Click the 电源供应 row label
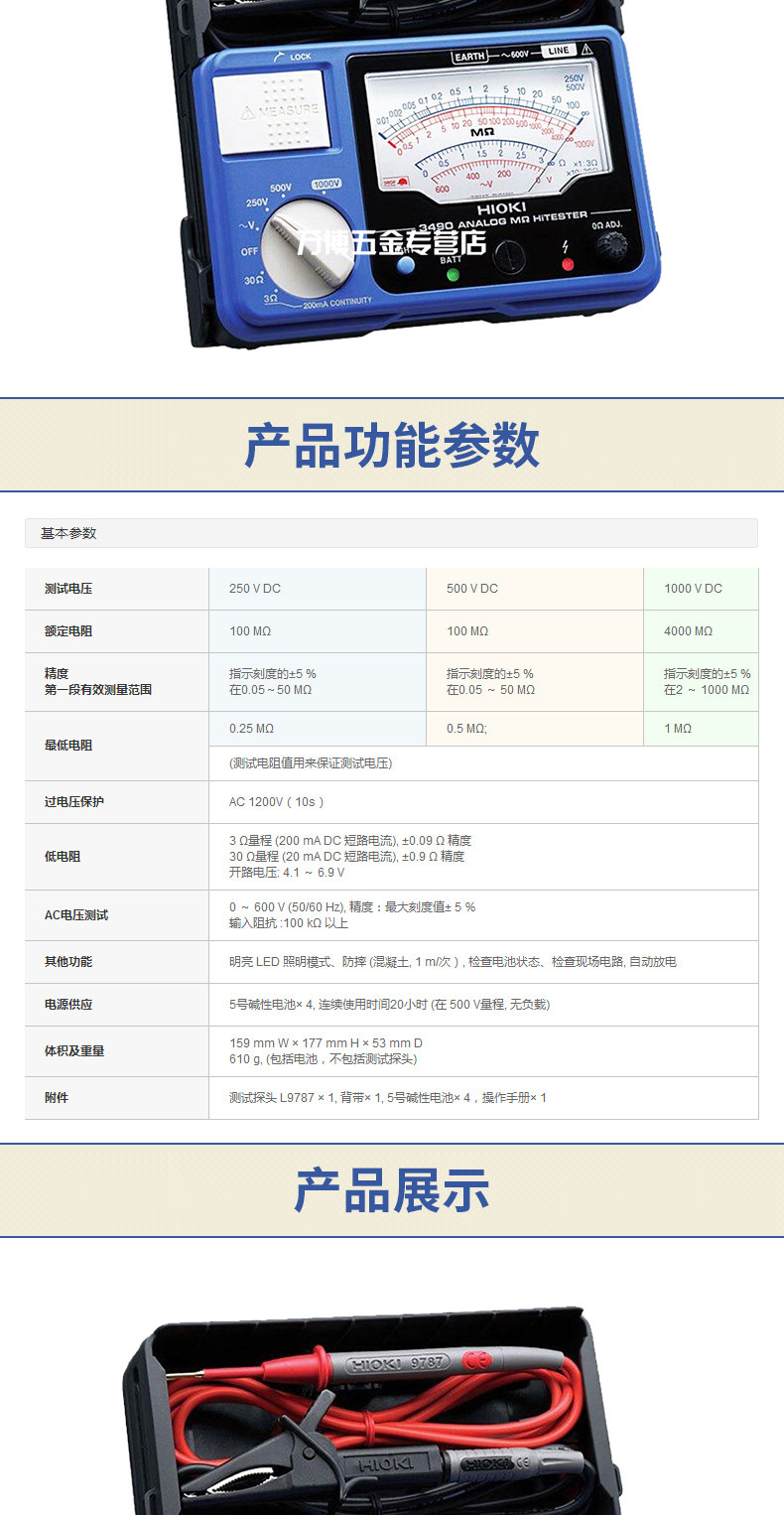This screenshot has width=784, height=1515. (x=68, y=1005)
